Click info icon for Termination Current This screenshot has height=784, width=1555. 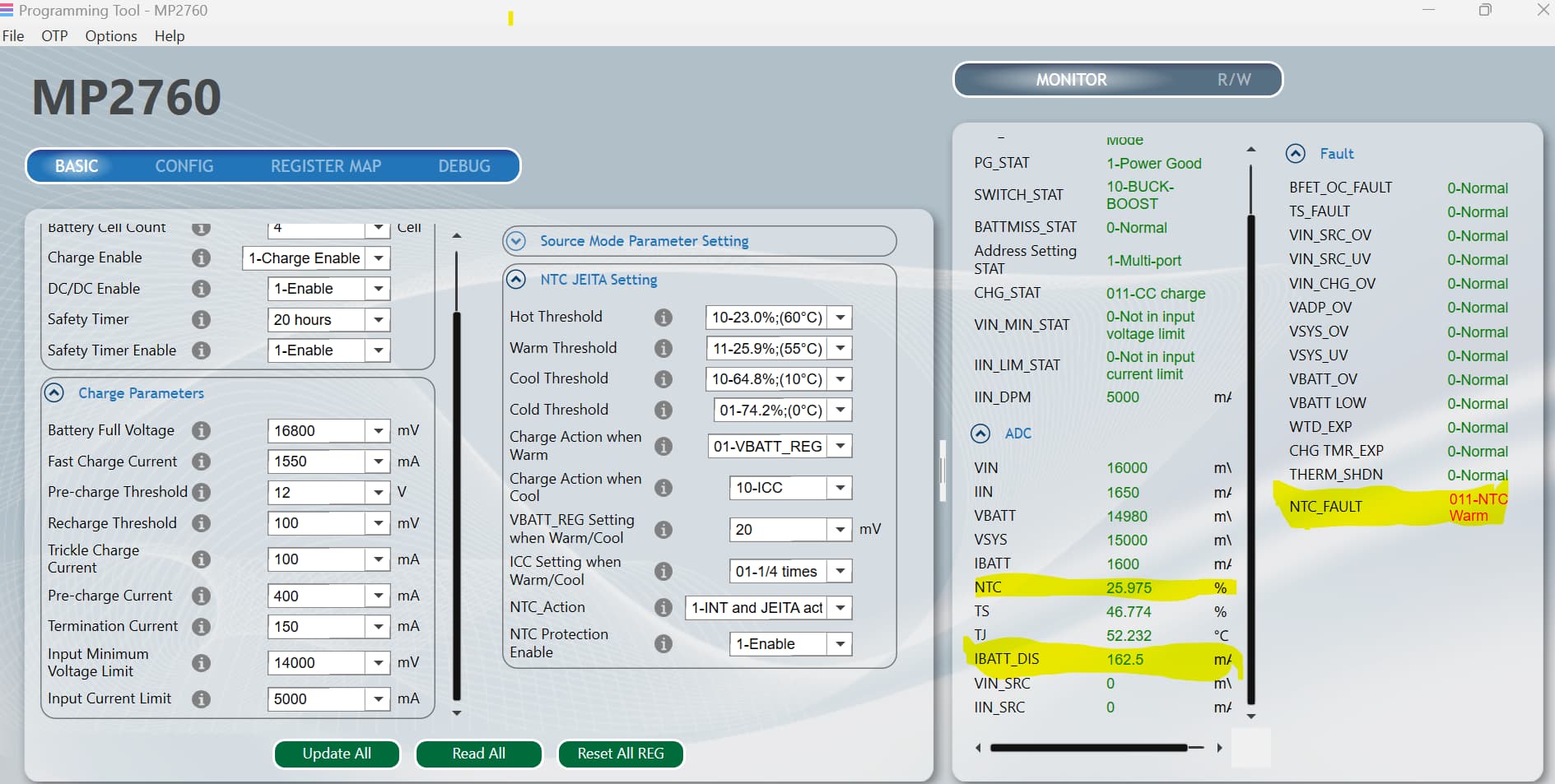(x=201, y=626)
